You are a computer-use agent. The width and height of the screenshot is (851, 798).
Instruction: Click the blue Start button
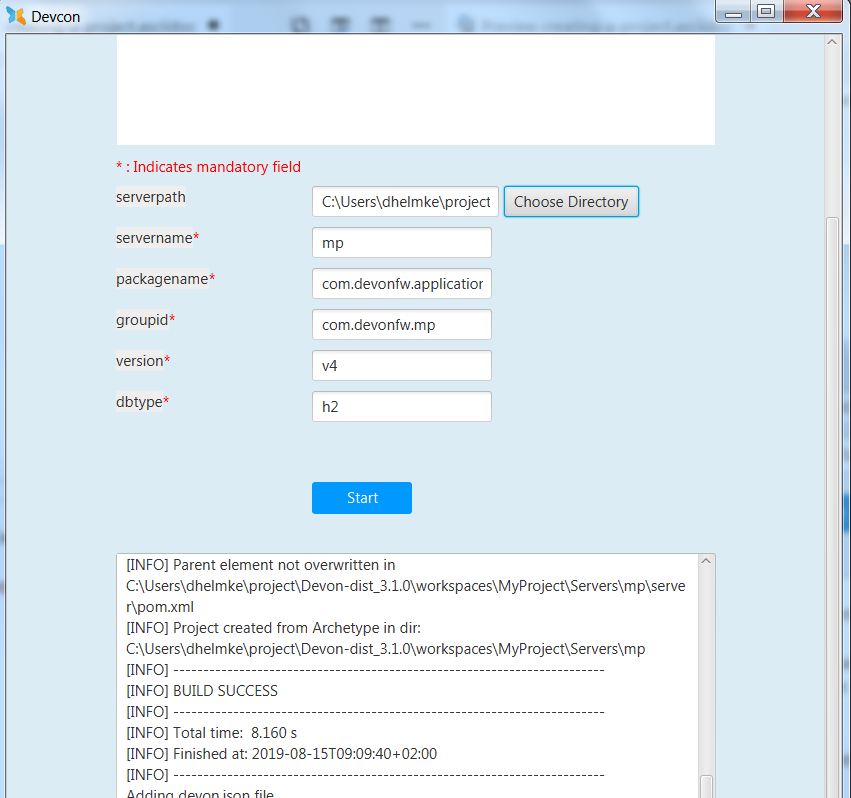(361, 498)
